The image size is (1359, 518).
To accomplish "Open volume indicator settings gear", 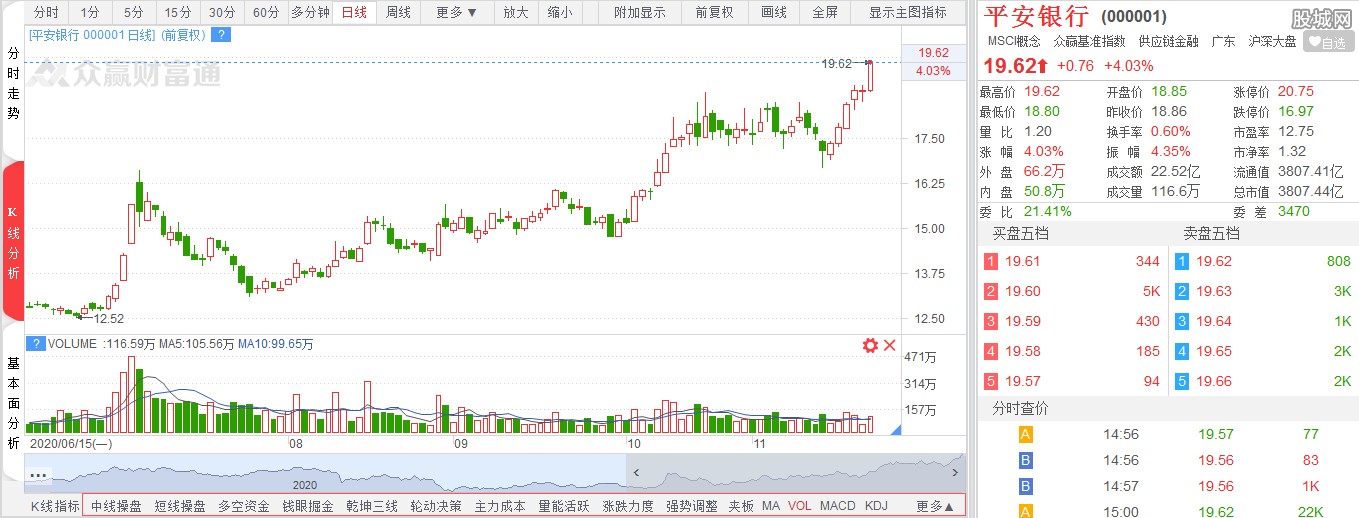I will (870, 345).
